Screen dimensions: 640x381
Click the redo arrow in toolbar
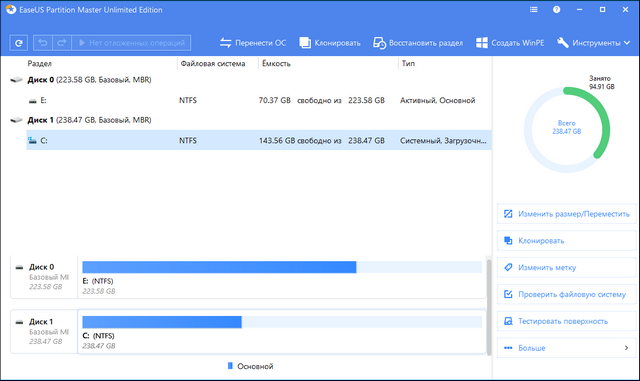tap(62, 43)
